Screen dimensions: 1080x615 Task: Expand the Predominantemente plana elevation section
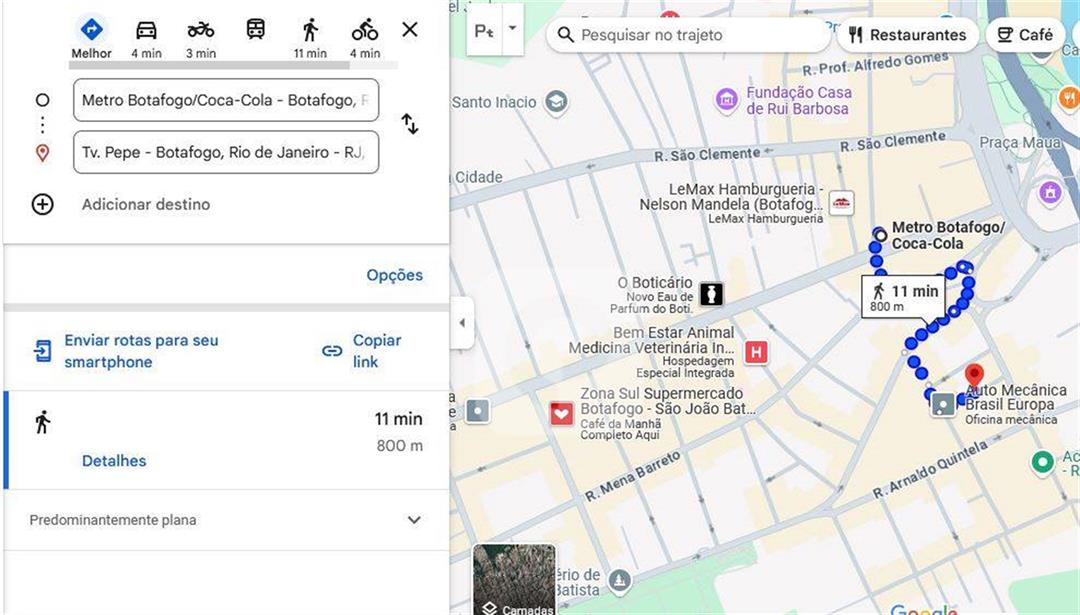(x=226, y=520)
